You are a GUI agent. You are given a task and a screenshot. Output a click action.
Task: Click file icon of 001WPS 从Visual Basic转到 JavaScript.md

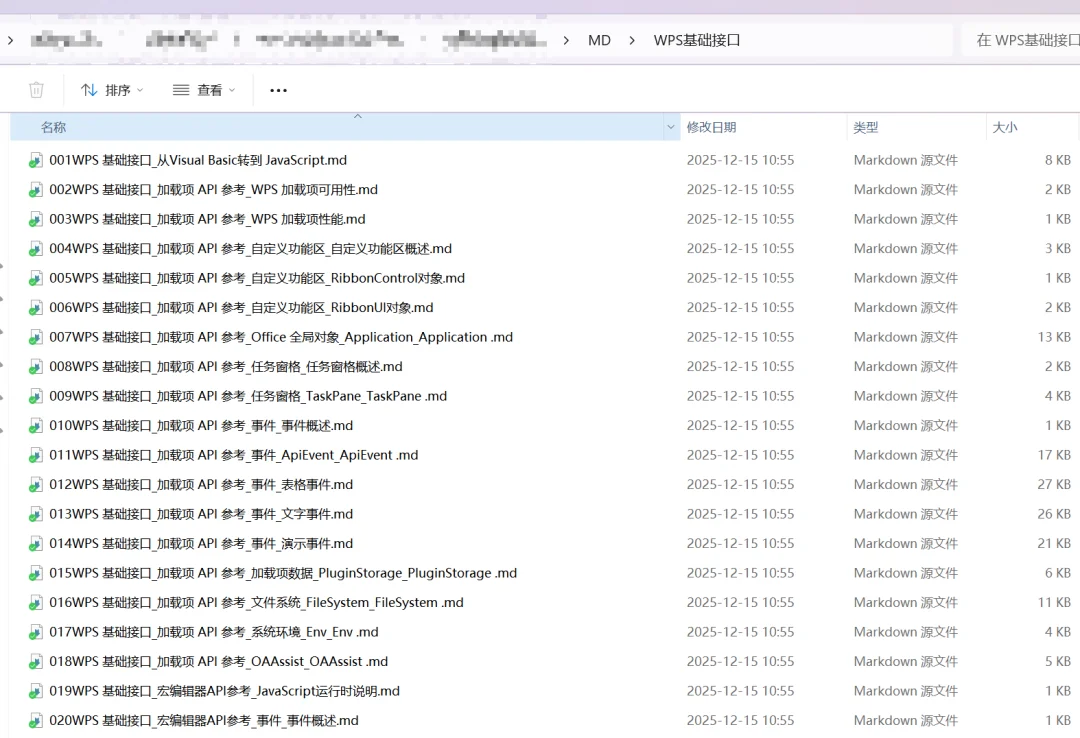[36, 161]
